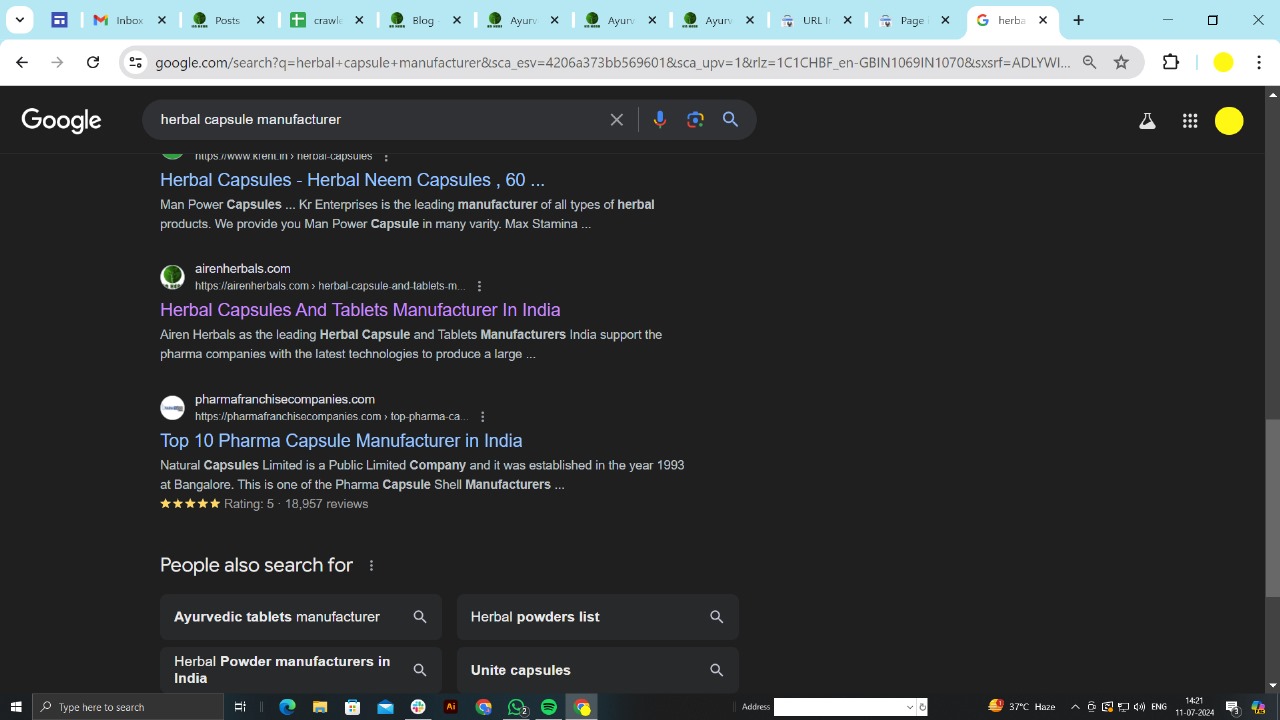This screenshot has width=1280, height=720.
Task: Open more options for pharmafranchisecompanies.com result
Action: pos(483,417)
